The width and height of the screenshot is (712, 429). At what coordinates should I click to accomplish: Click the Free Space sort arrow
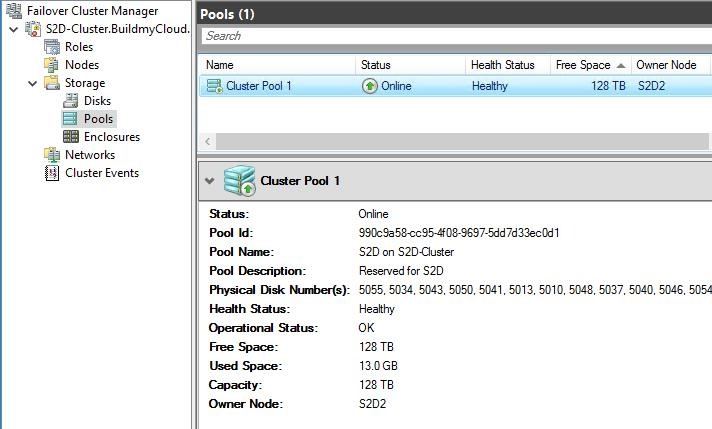(x=621, y=66)
